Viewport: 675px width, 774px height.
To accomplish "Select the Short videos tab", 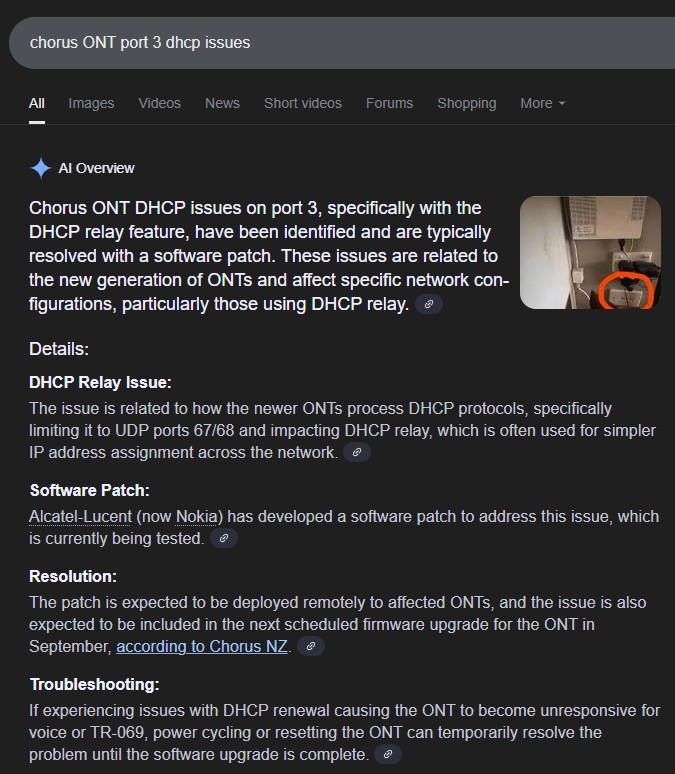I will coord(302,103).
